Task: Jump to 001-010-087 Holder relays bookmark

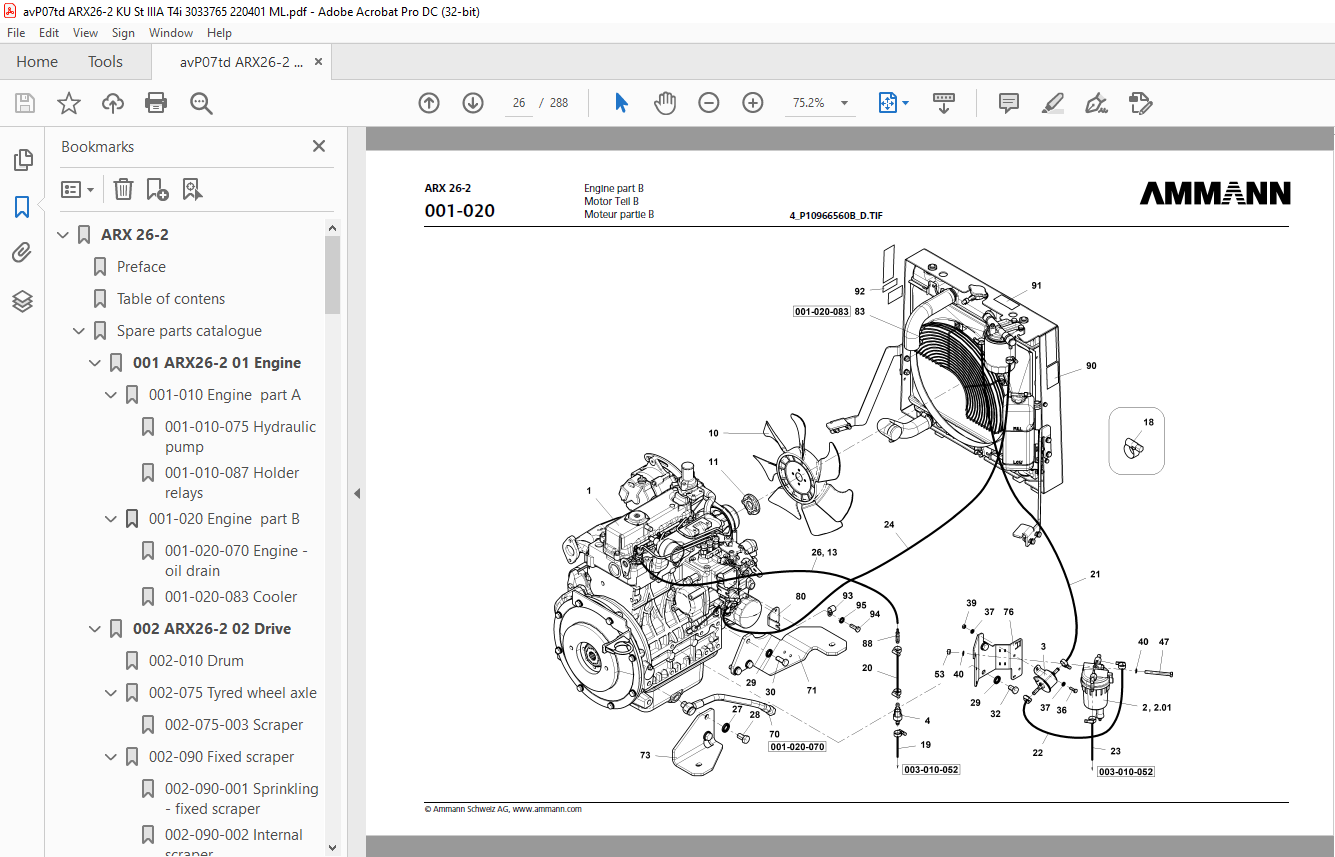Action: (x=232, y=483)
